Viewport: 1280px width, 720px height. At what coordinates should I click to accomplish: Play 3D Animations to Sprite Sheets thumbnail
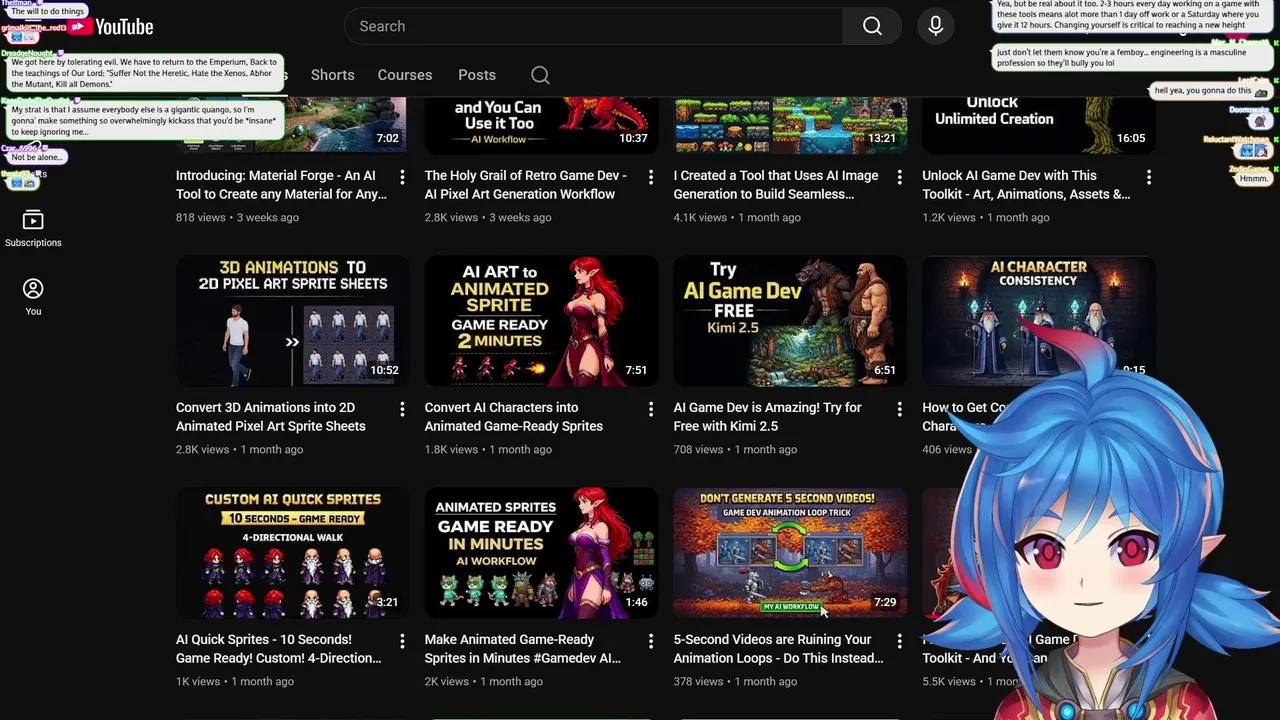point(291,321)
